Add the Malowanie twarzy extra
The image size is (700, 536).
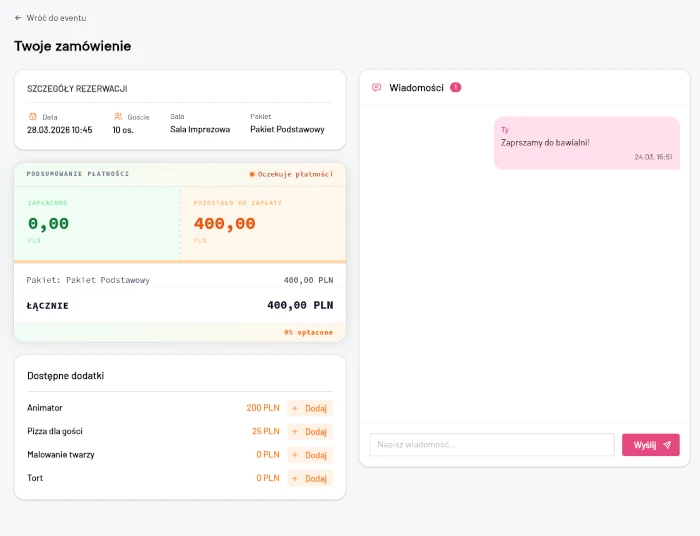point(310,455)
